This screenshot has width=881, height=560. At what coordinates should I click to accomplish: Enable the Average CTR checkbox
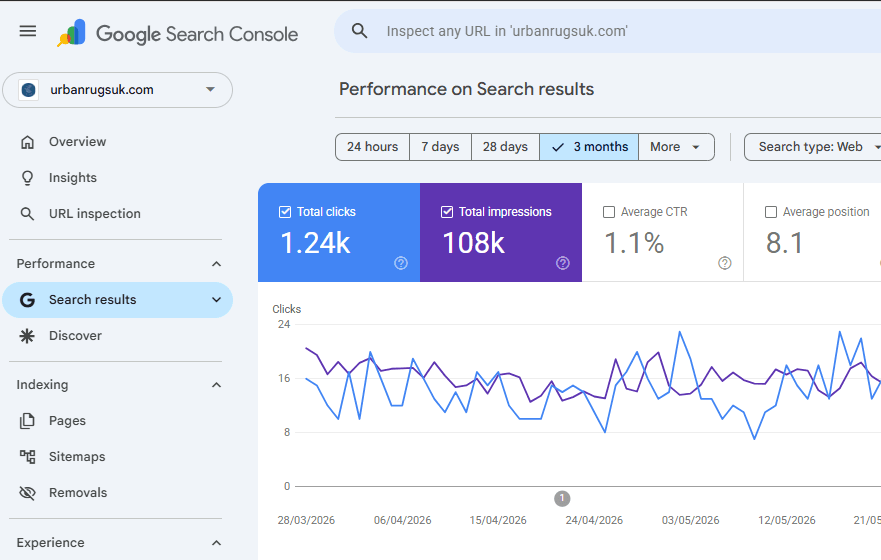click(x=608, y=212)
